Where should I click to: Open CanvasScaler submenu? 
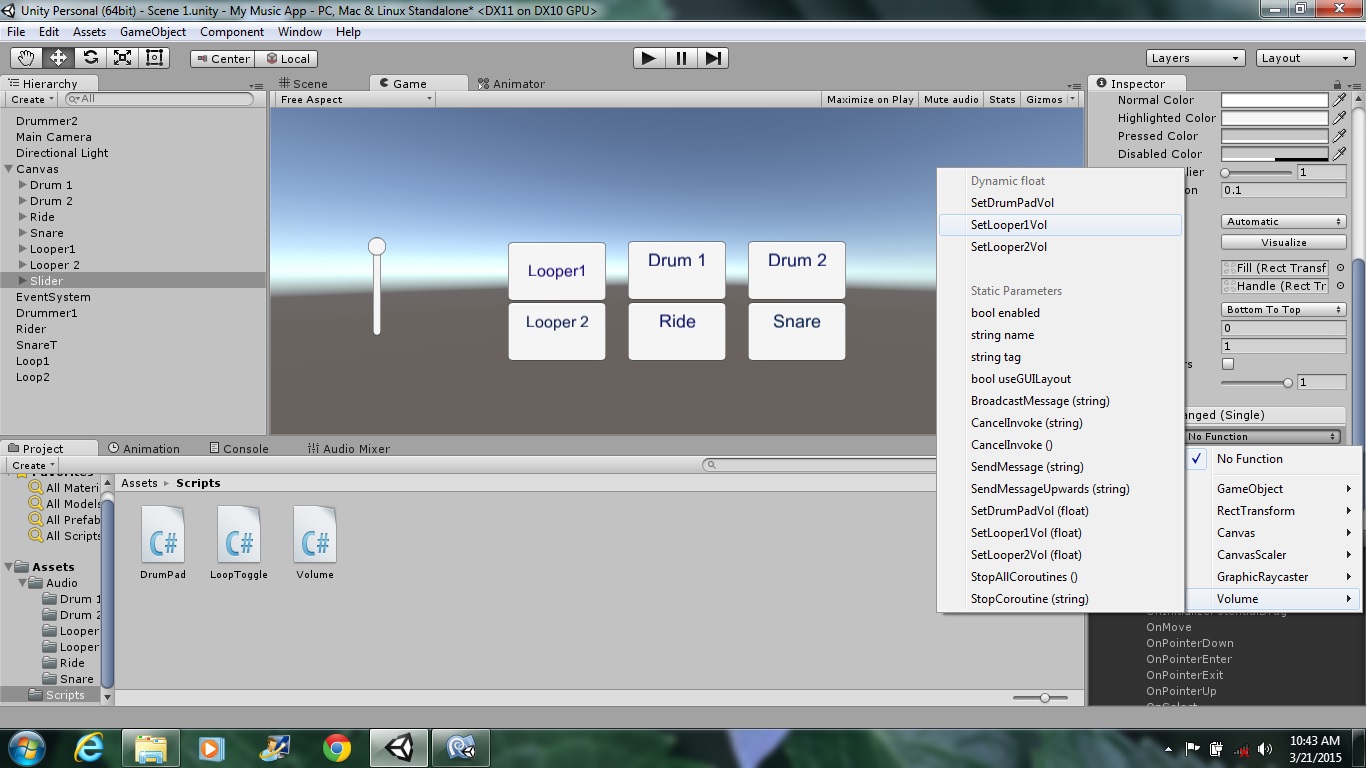tap(1274, 555)
